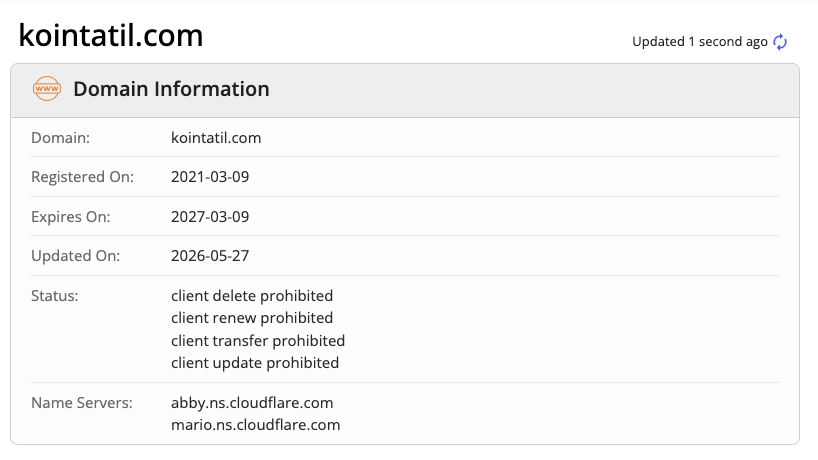Click the 'Domain:' field label

61,138
